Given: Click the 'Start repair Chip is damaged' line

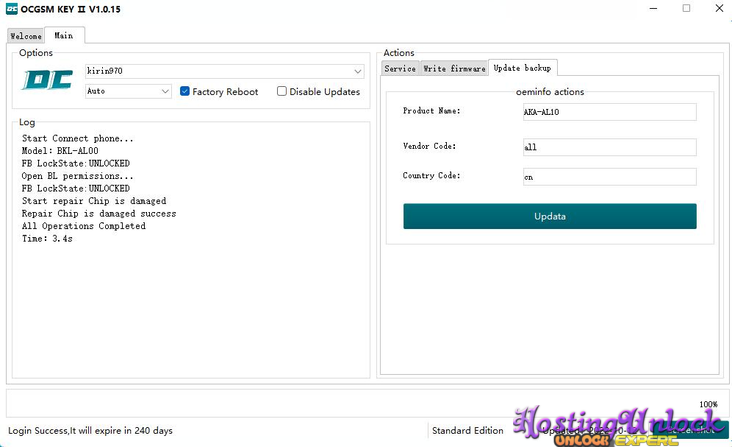Looking at the screenshot, I should click(x=94, y=201).
